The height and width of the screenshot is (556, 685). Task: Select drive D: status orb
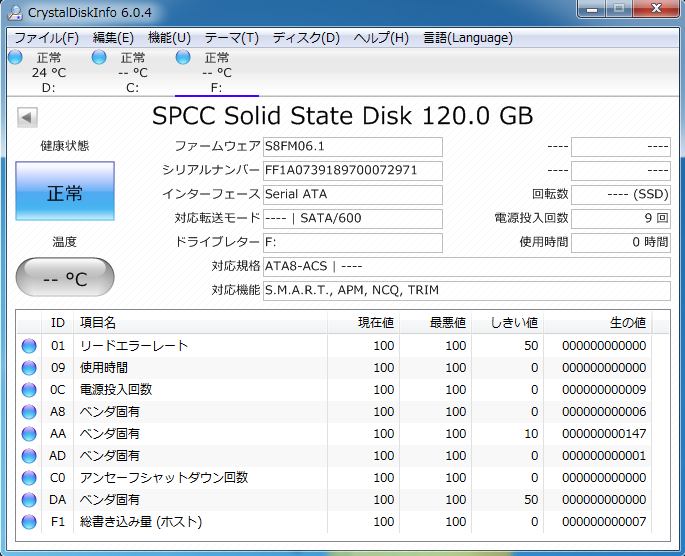15,58
